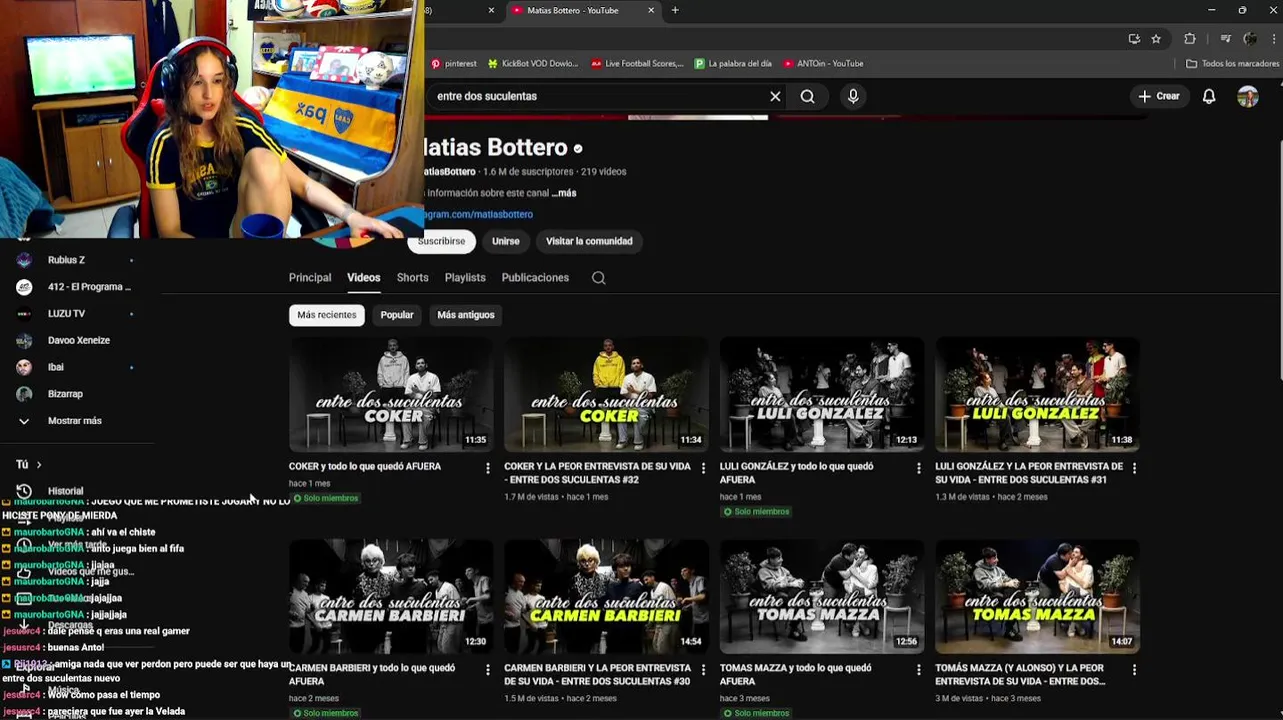Viewport: 1283px width, 720px height.
Task: Open KickBot VOD Downlo... bookmark
Action: (533, 63)
